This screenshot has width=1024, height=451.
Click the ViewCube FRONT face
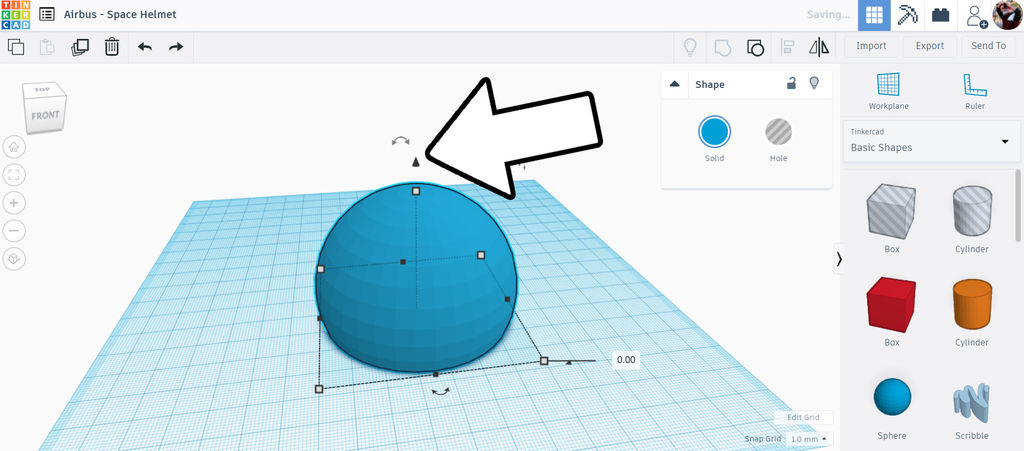[x=45, y=116]
